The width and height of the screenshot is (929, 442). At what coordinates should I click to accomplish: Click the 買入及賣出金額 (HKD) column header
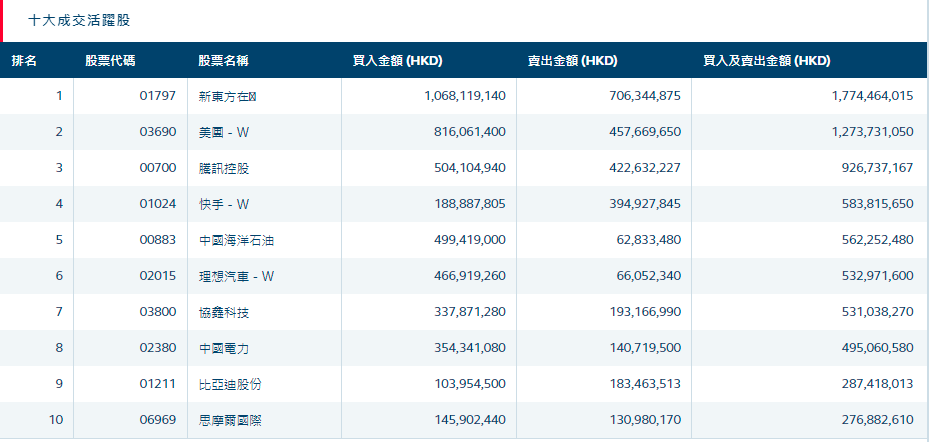(x=767, y=60)
